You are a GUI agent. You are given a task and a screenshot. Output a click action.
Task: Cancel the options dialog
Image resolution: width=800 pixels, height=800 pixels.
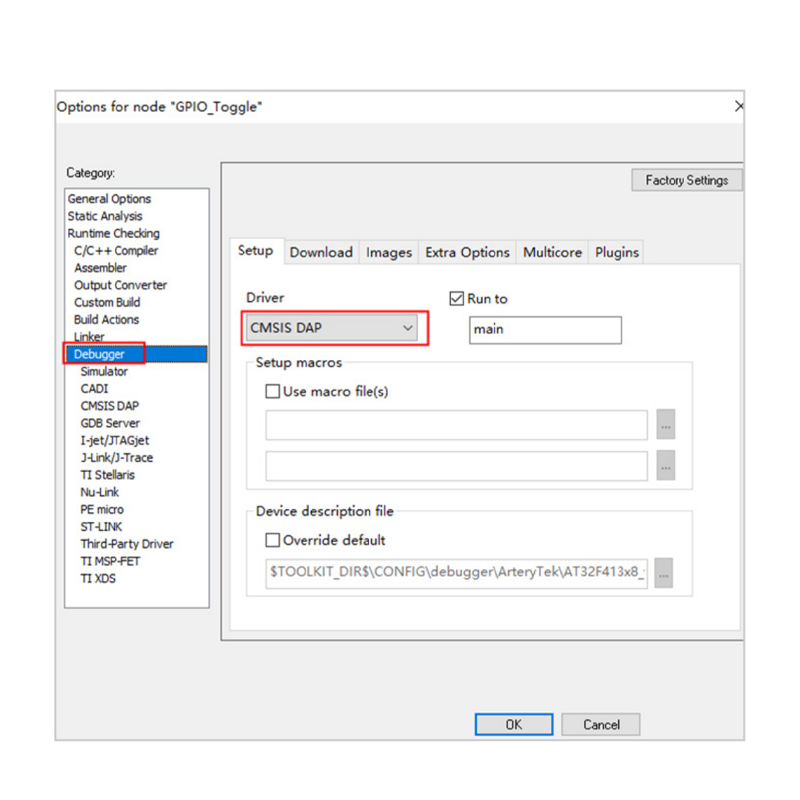[601, 725]
